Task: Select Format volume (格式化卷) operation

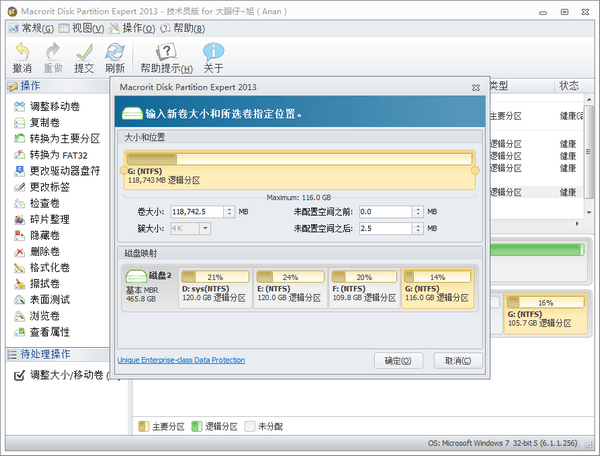Action: pos(42,267)
